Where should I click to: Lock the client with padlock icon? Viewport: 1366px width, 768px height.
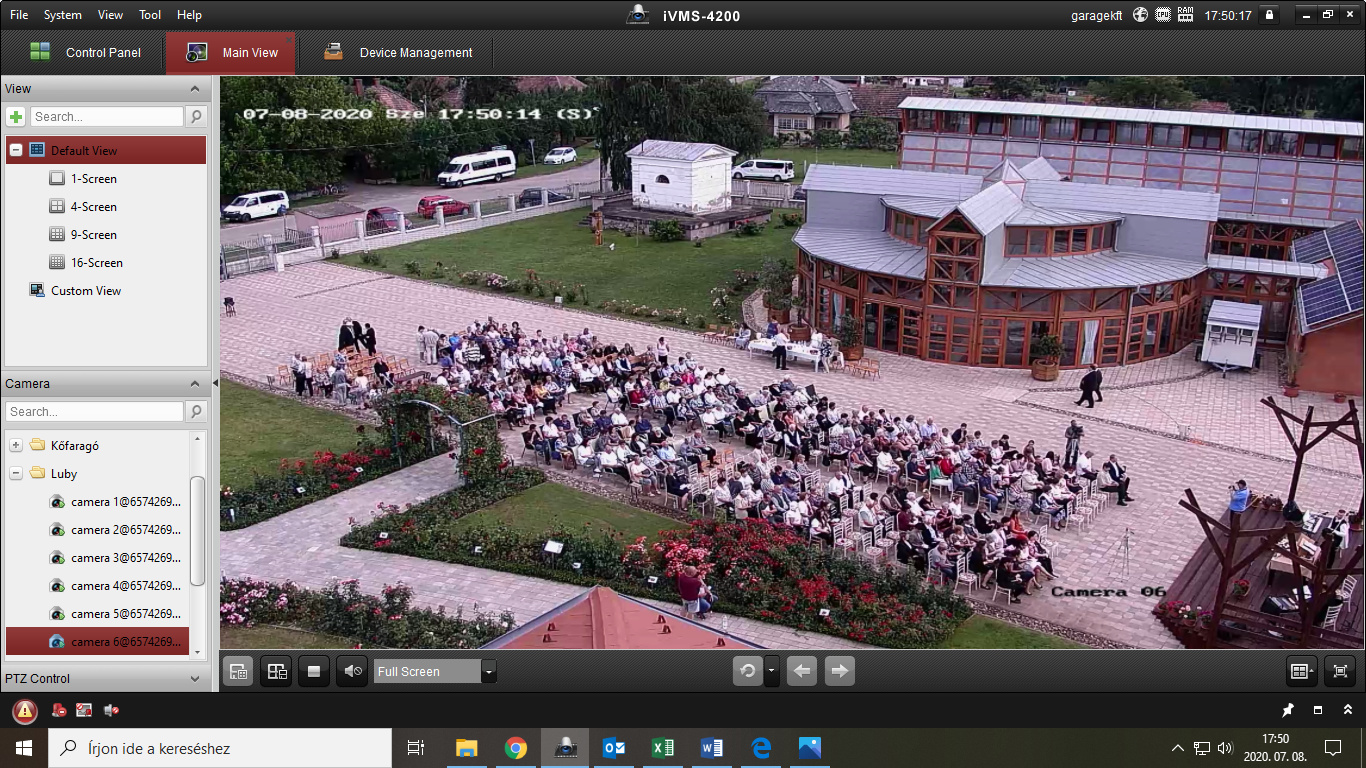tap(1269, 15)
